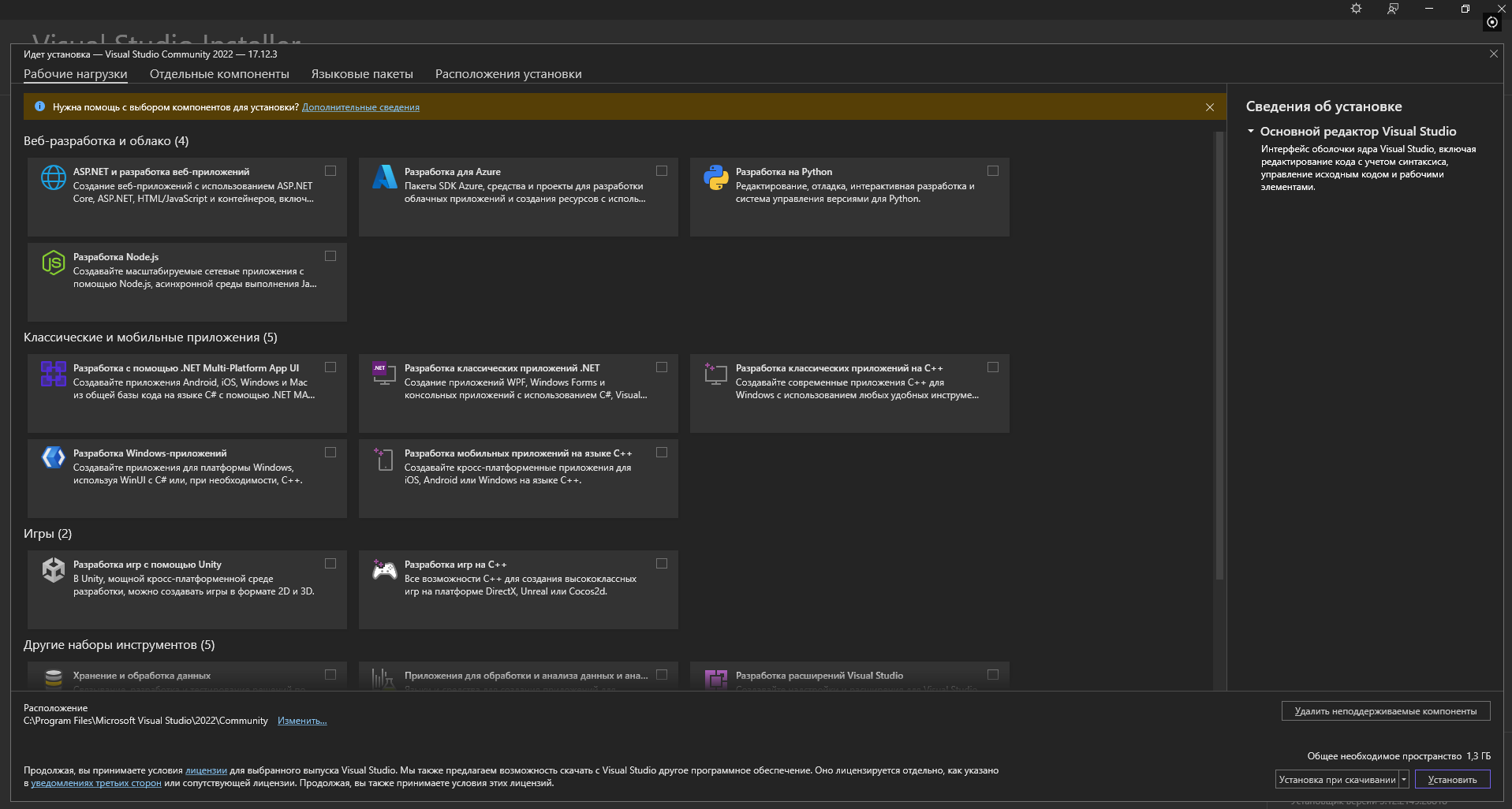This screenshot has height=809, width=1512.
Task: Click Удалить неподдерживаемые компоненты button
Action: [x=1386, y=710]
